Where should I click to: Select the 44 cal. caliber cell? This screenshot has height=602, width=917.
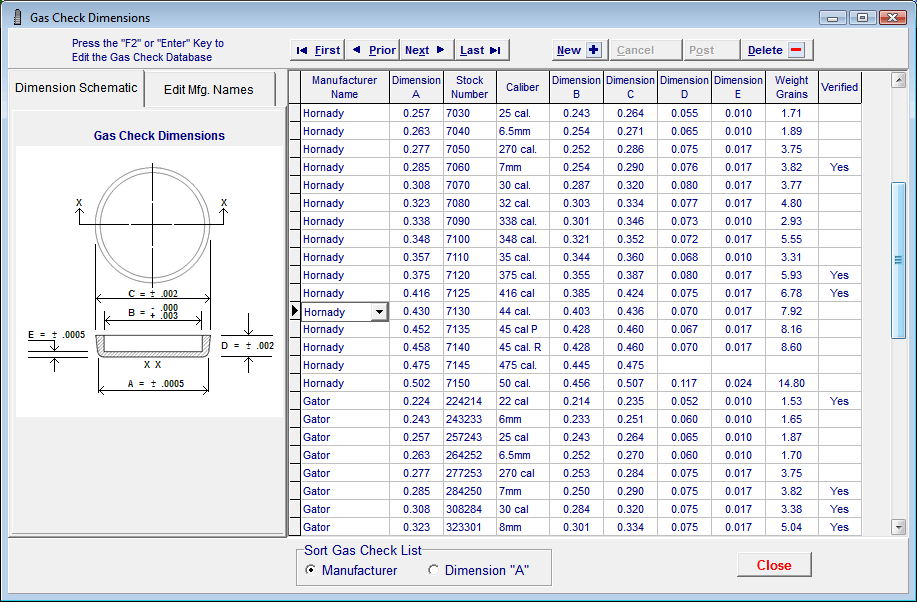[523, 311]
